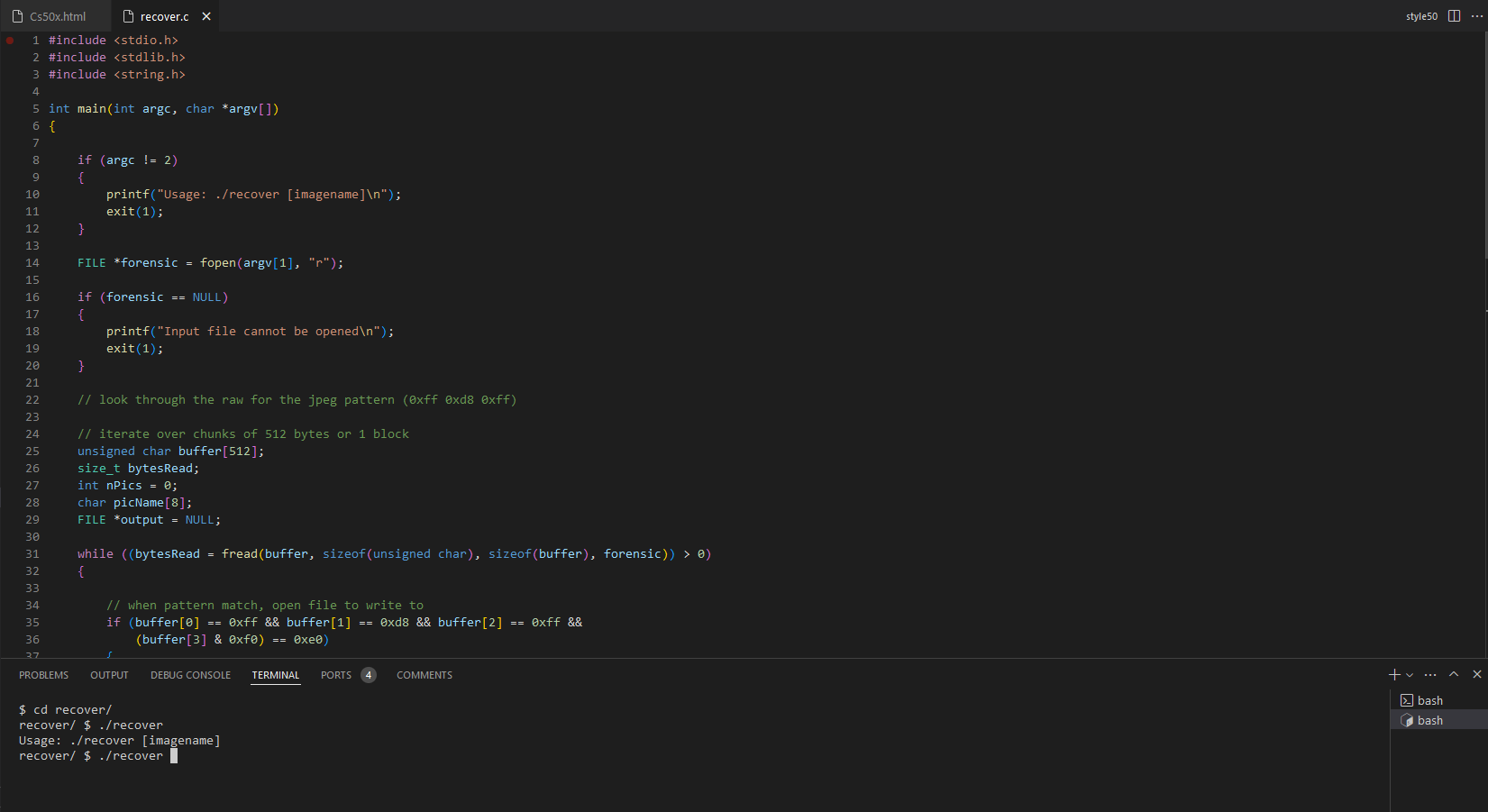The image size is (1488, 812).
Task: Switch to the Ports tab
Action: coord(336,675)
